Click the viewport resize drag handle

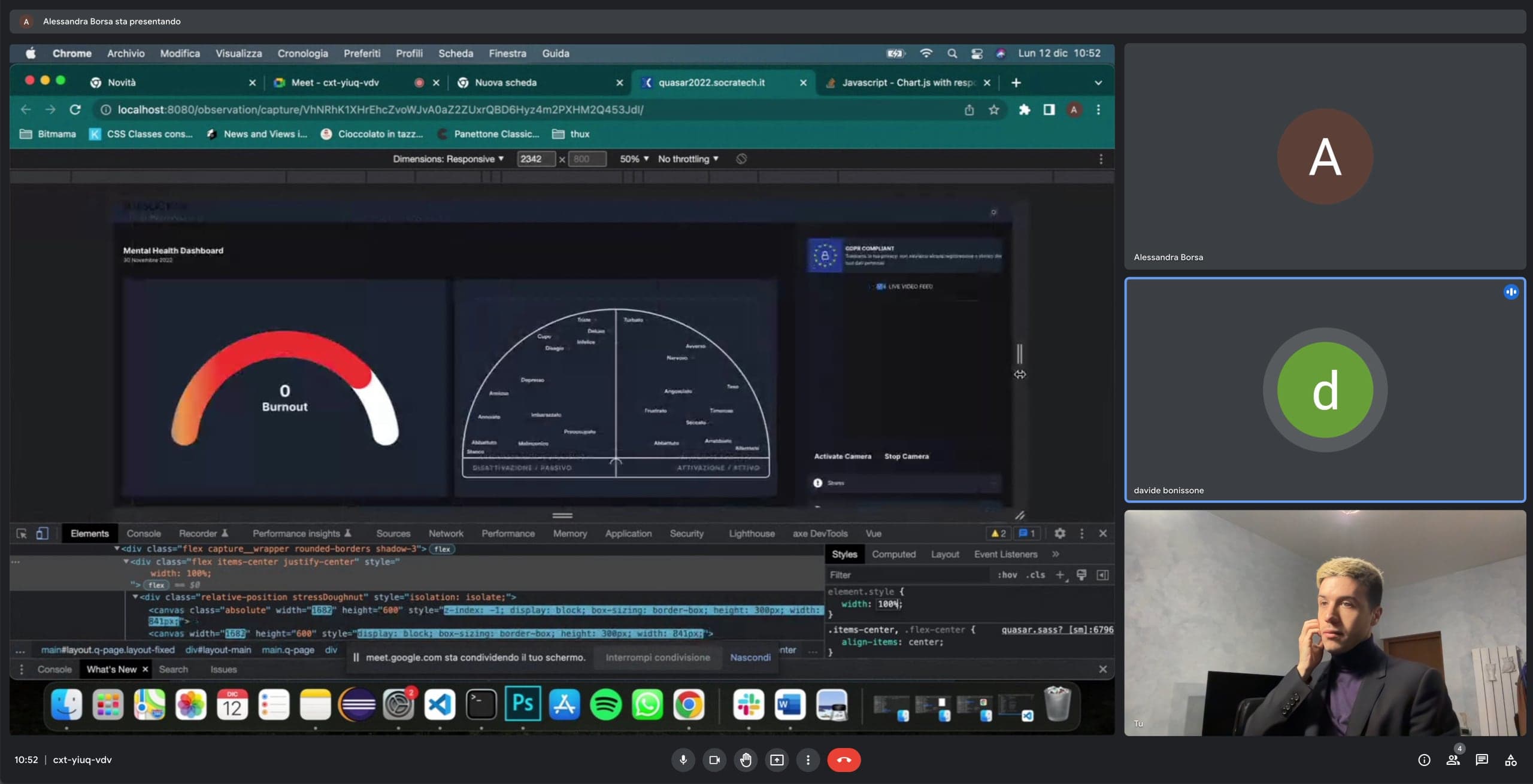point(1019,354)
